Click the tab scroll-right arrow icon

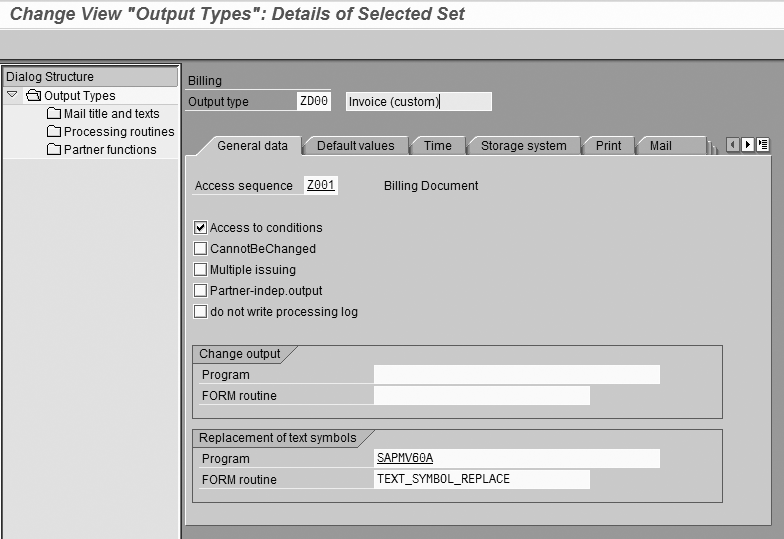point(748,145)
